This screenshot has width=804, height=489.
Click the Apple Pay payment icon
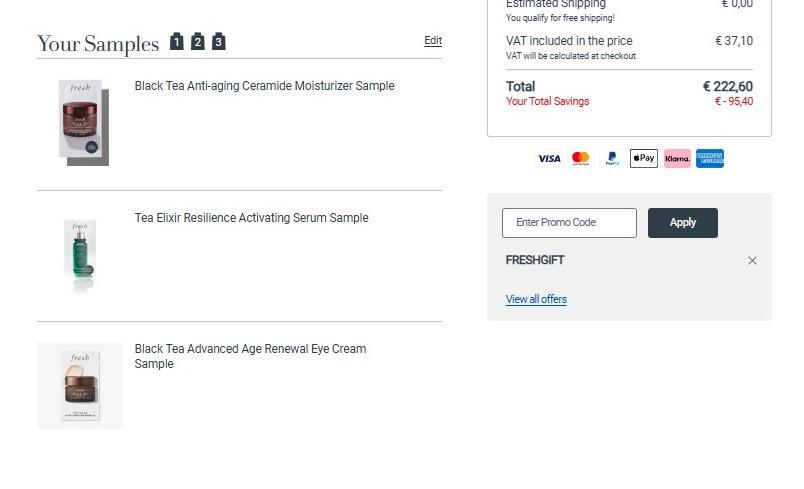click(x=644, y=158)
